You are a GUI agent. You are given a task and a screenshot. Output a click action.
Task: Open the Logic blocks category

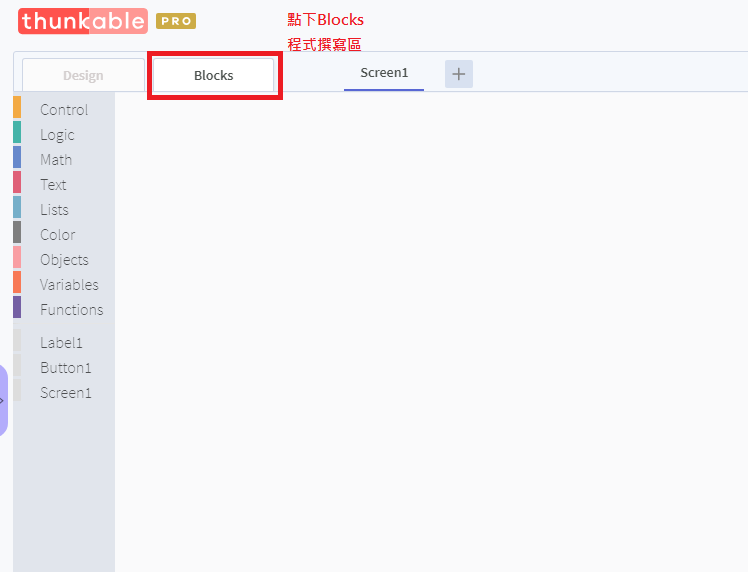point(57,135)
